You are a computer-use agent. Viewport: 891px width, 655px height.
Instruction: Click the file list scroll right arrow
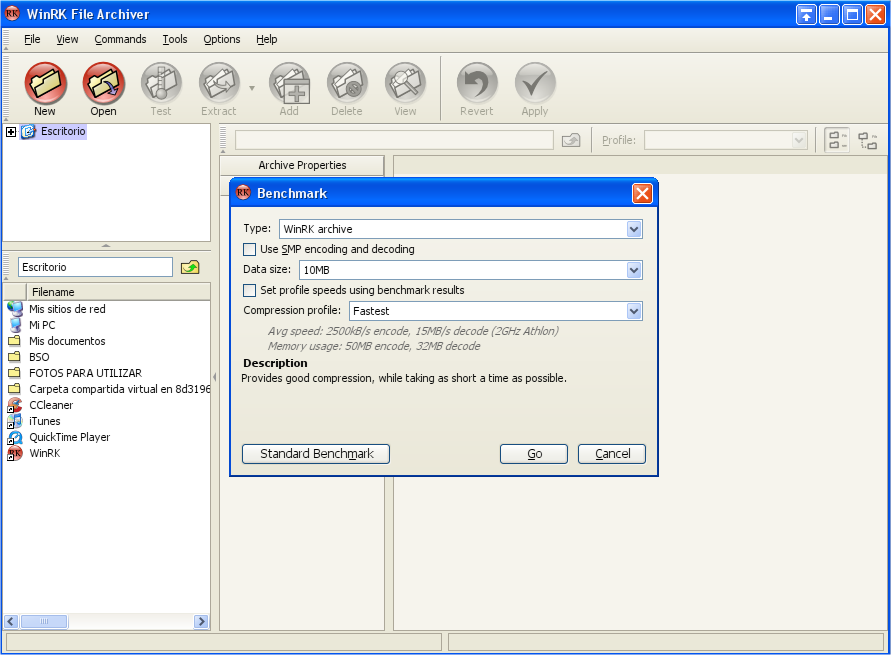coord(201,621)
